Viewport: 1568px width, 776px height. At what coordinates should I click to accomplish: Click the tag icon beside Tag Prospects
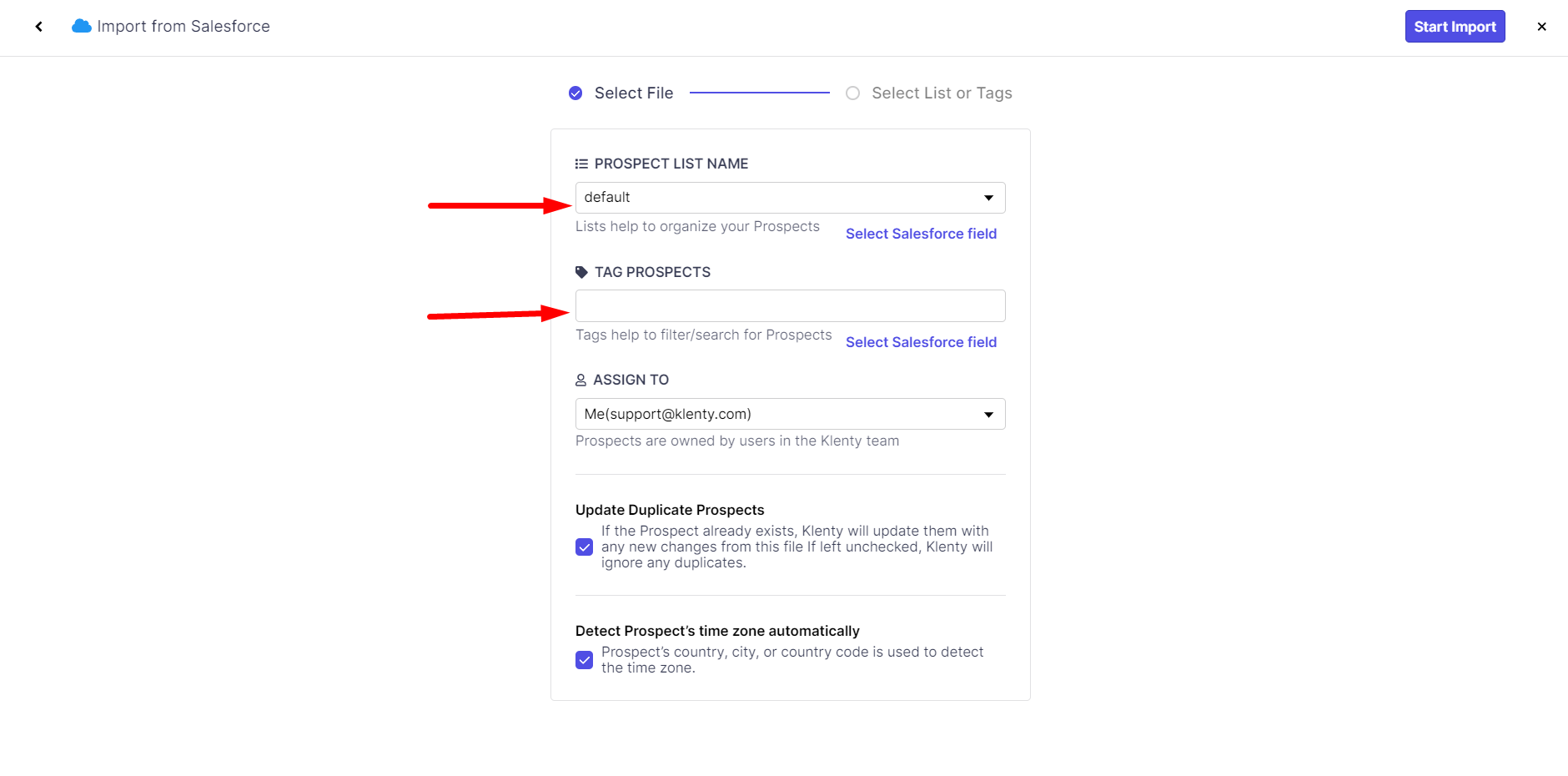point(581,272)
